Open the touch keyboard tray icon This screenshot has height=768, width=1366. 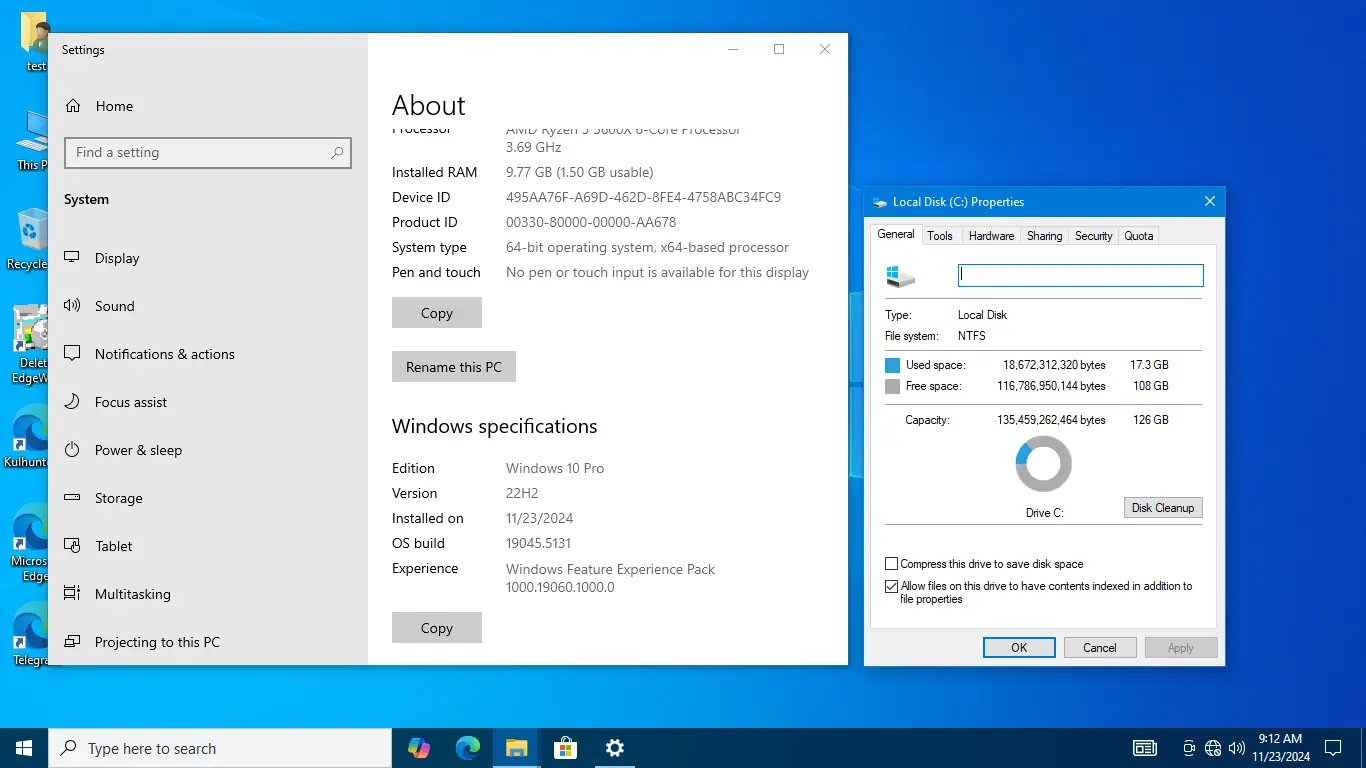[x=1145, y=748]
